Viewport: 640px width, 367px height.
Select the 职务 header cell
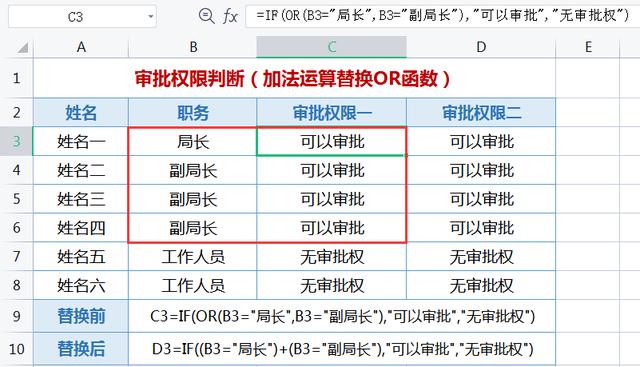click(x=193, y=112)
